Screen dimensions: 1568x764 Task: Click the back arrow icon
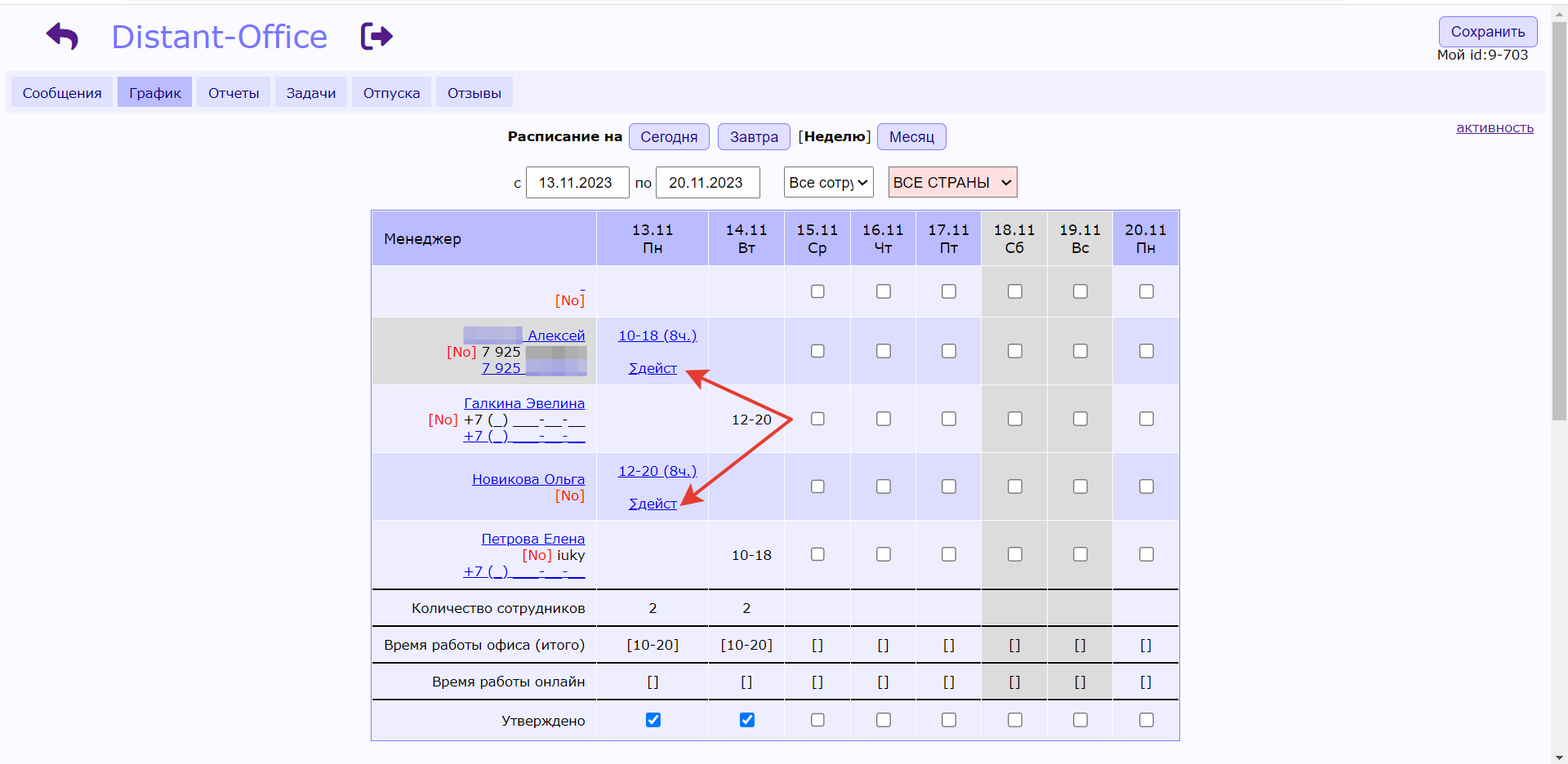pyautogui.click(x=62, y=36)
